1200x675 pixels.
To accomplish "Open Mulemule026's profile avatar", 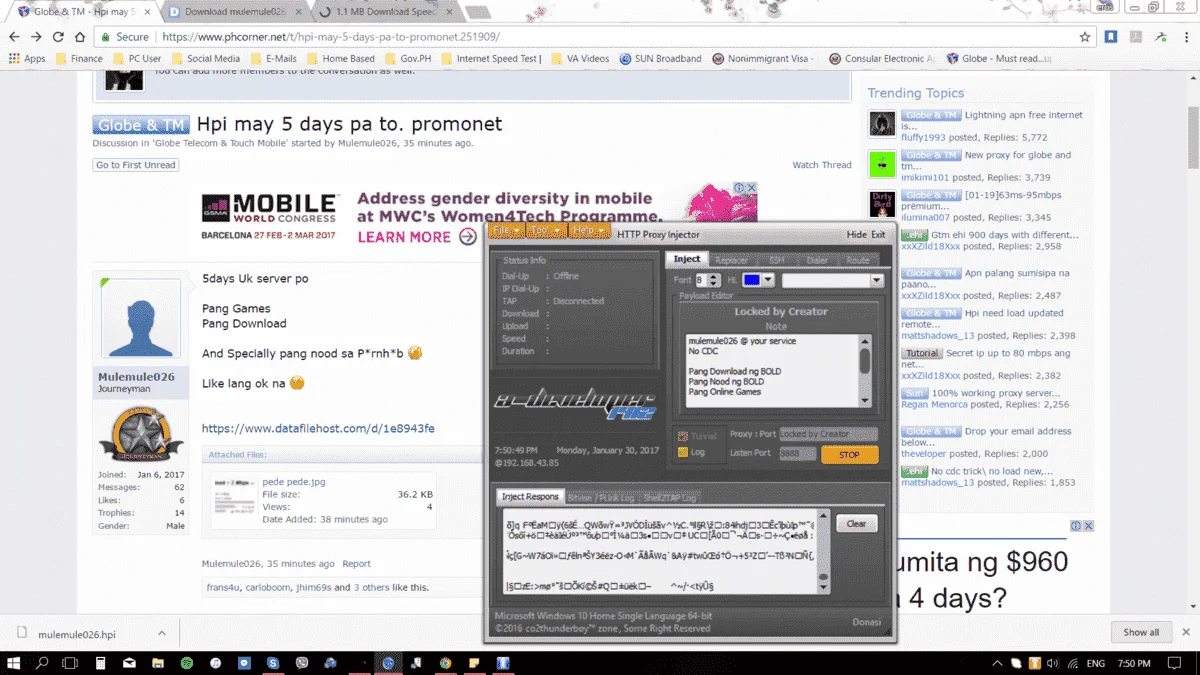I will point(141,320).
